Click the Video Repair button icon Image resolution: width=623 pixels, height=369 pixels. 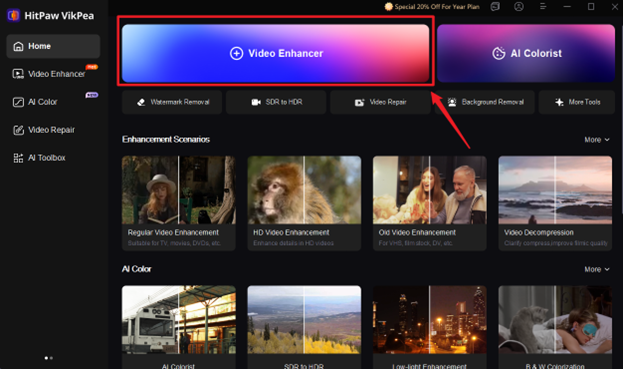[x=360, y=102]
